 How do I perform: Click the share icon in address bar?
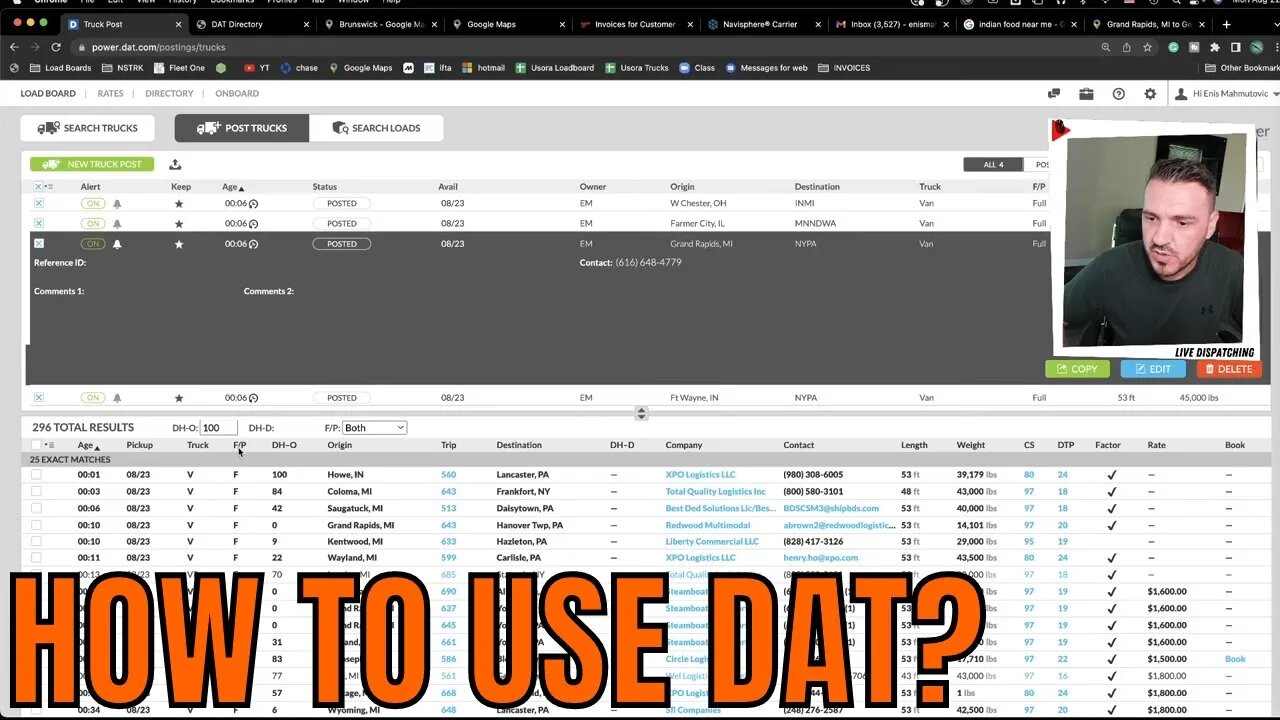[x=1126, y=47]
